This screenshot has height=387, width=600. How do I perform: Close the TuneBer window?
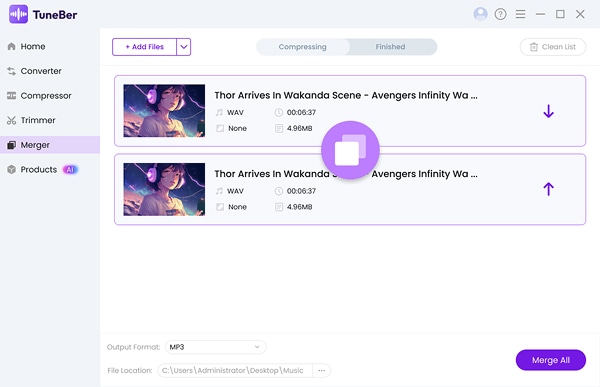(580, 14)
